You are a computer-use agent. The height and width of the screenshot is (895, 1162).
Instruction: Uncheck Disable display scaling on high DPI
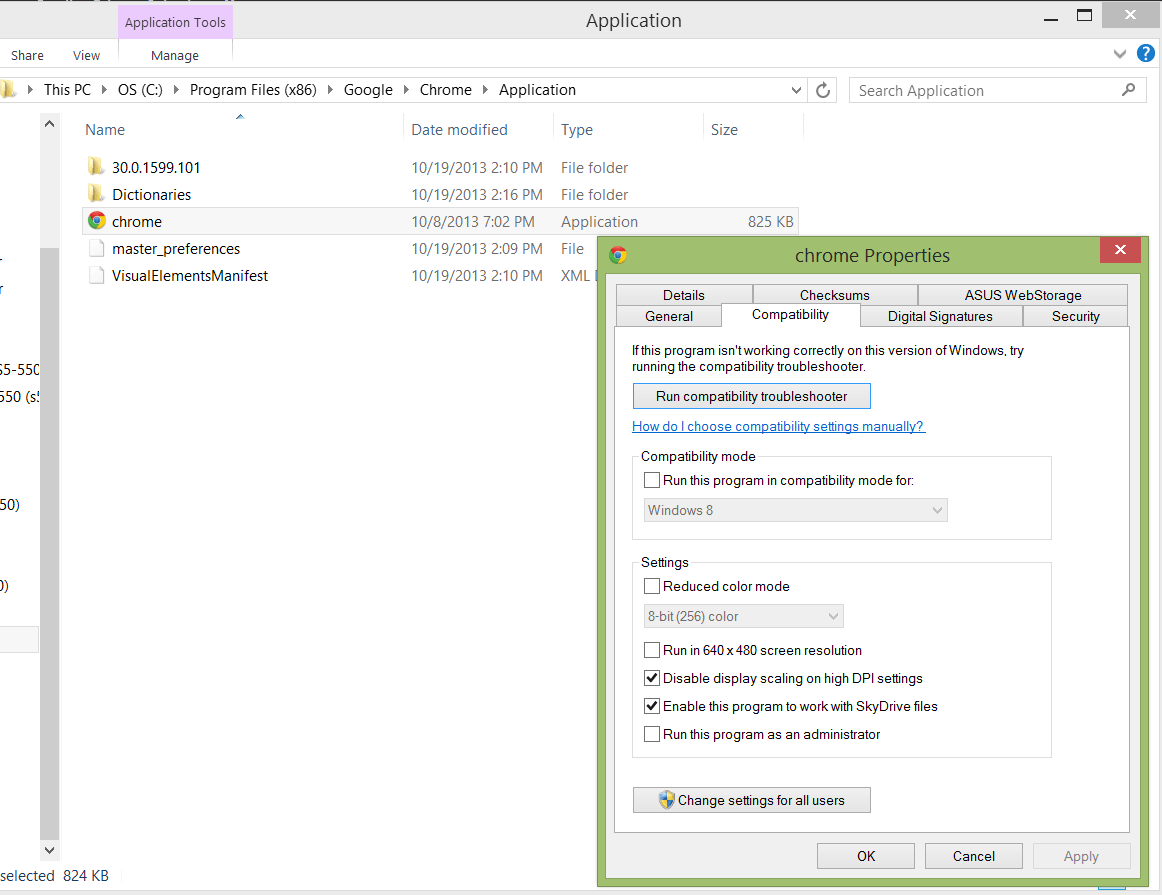(652, 678)
